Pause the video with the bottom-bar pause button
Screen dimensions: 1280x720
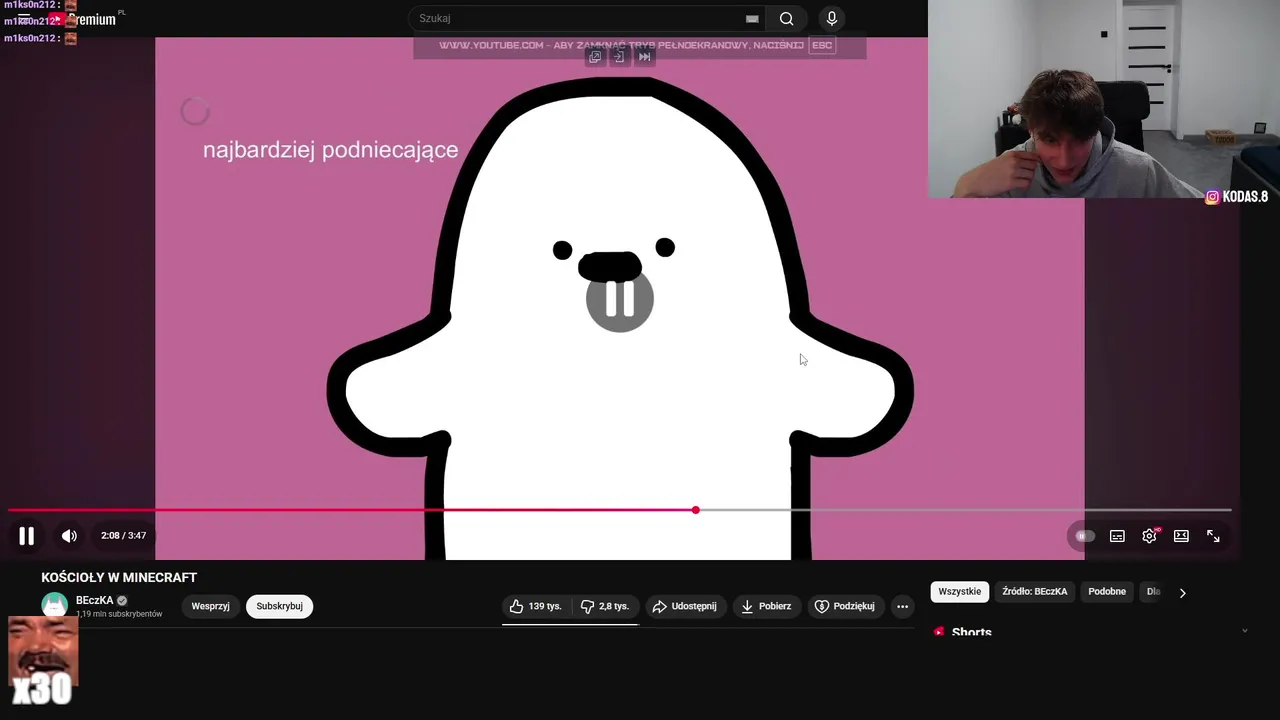click(27, 536)
